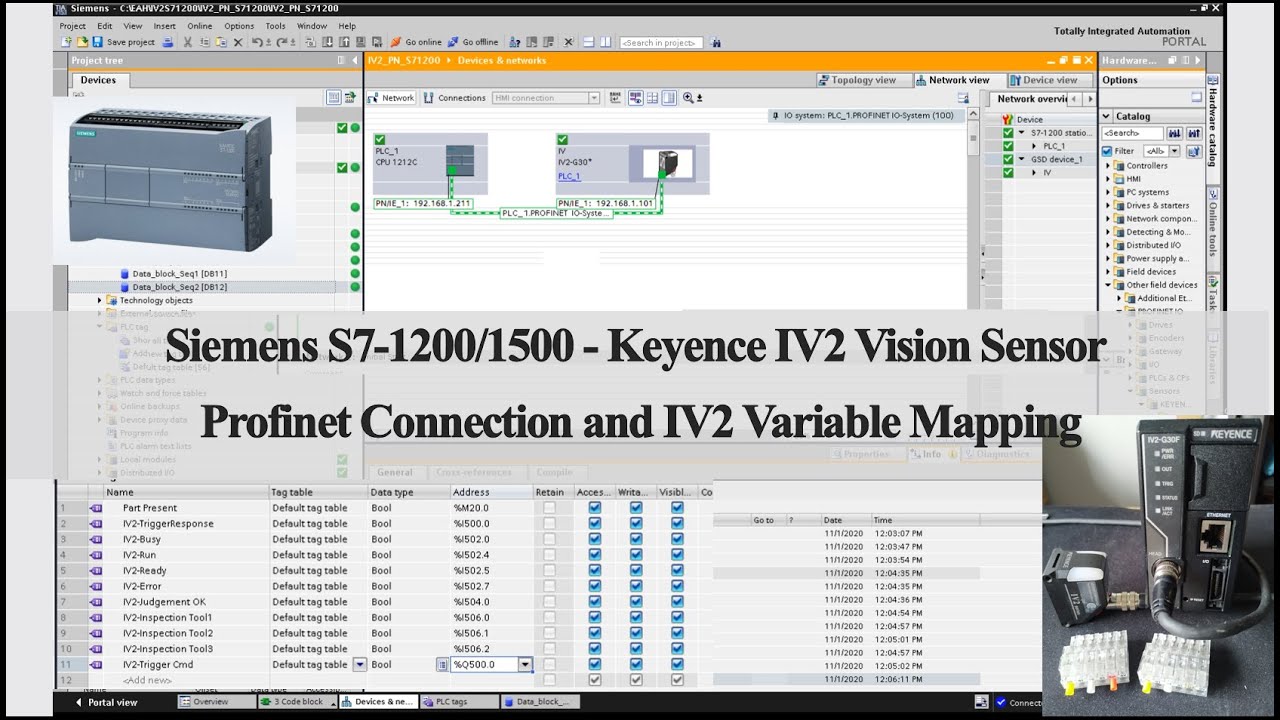Click the Cut scissors icon in toolbar
1280x720 pixels.
tap(187, 42)
